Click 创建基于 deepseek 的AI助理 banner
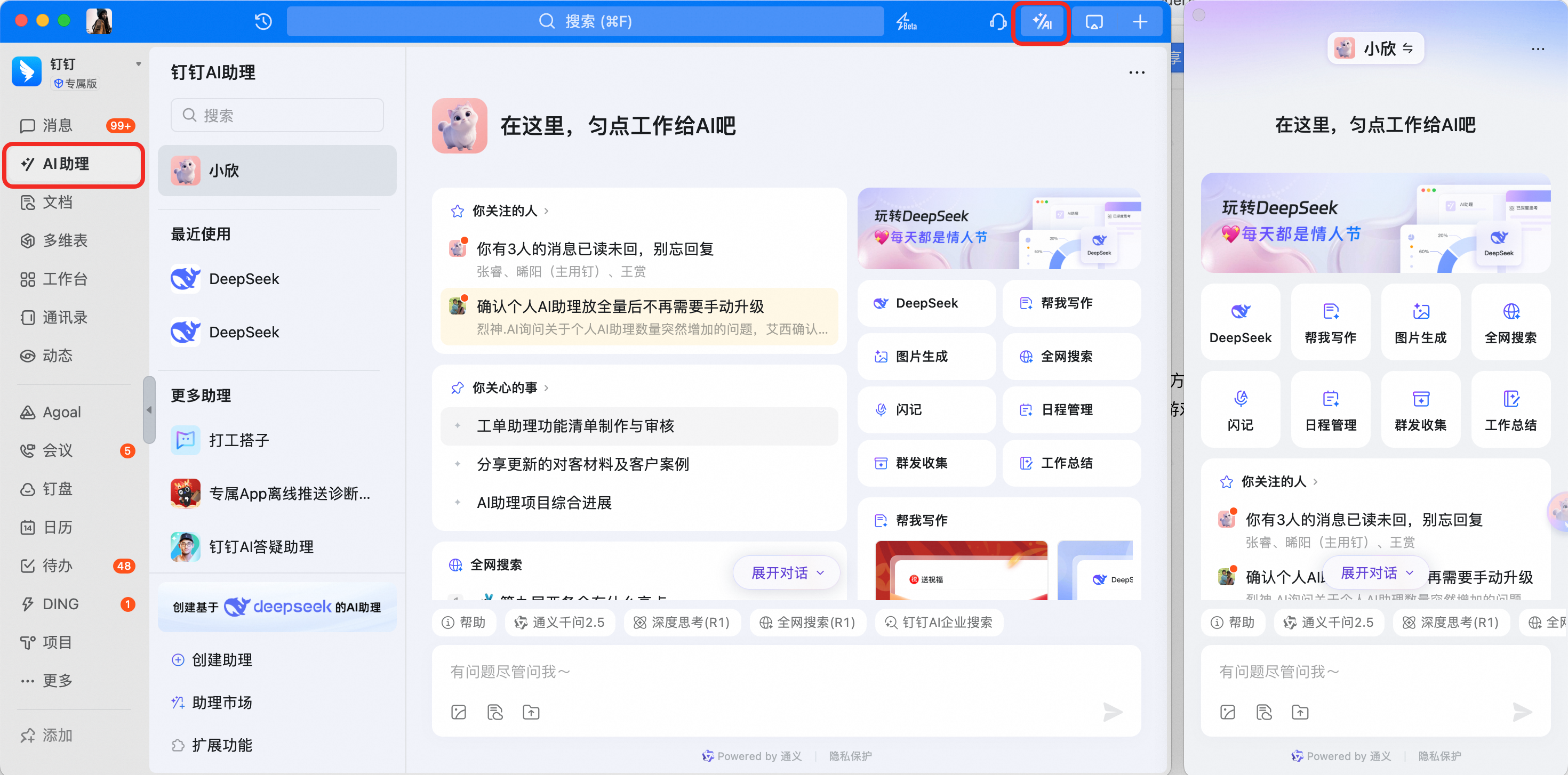 pyautogui.click(x=277, y=607)
